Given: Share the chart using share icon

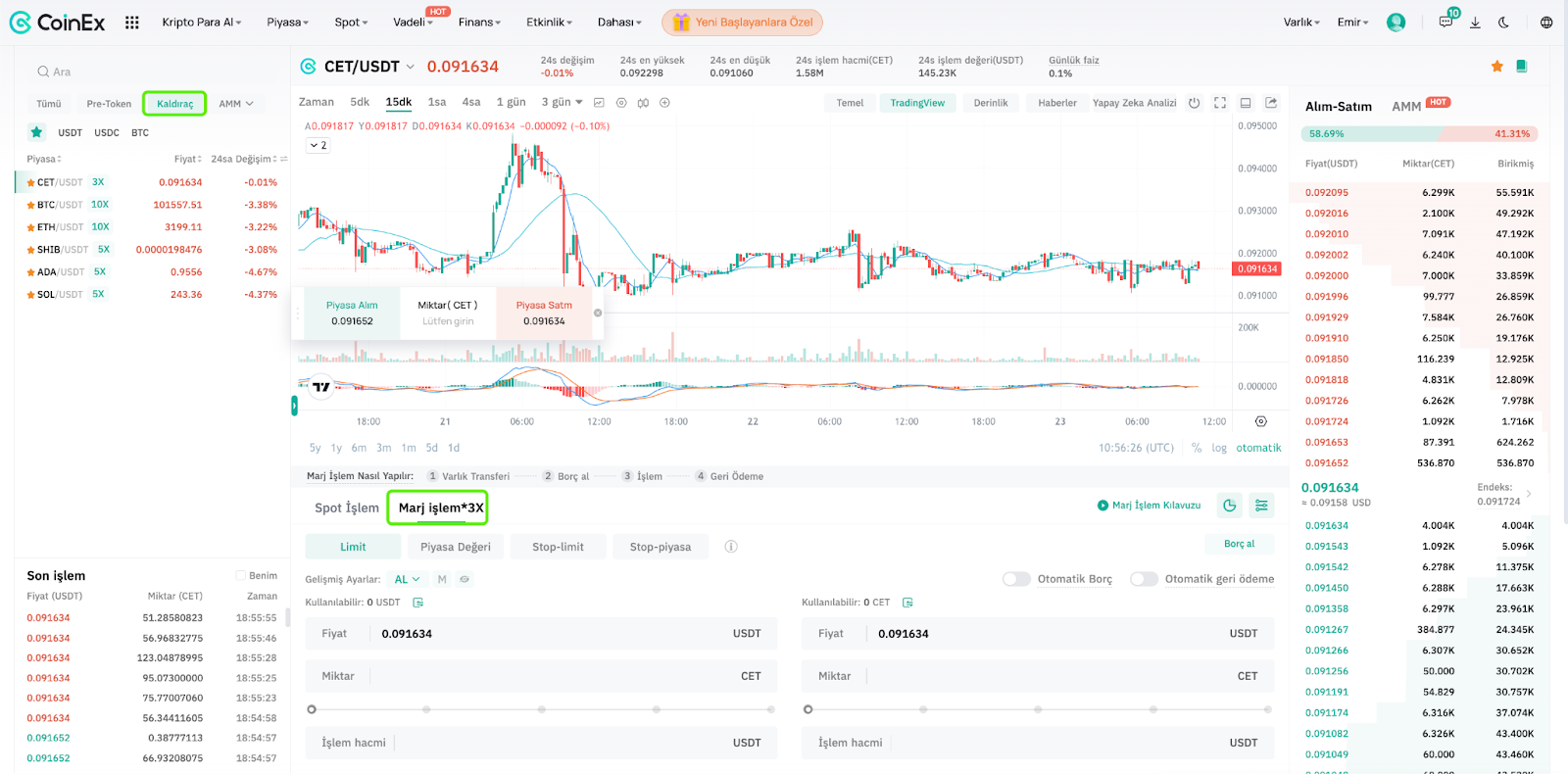Looking at the screenshot, I should [1271, 102].
